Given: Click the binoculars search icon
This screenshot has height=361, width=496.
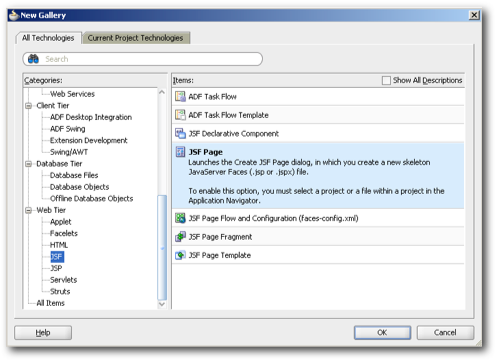Looking at the screenshot, I should (33, 59).
